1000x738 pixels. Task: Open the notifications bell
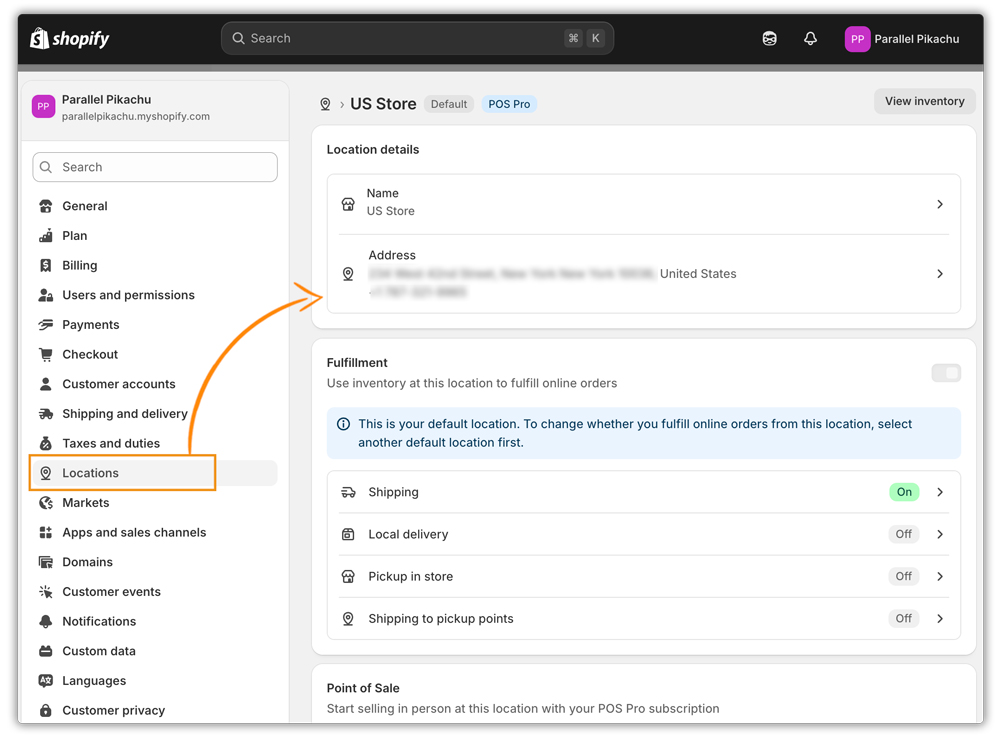click(x=810, y=39)
